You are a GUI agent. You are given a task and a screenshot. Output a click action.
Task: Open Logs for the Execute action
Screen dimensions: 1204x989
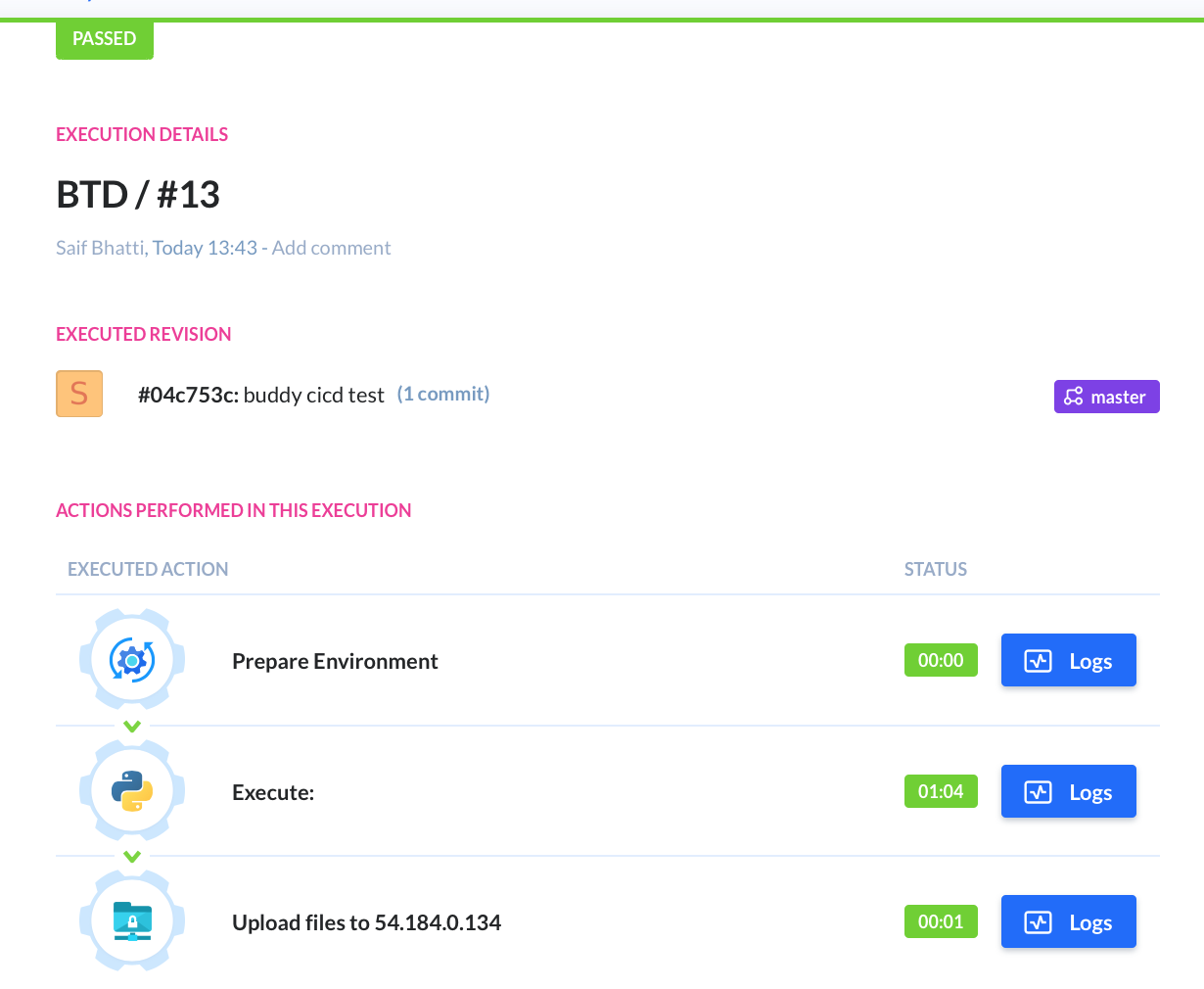1069,791
